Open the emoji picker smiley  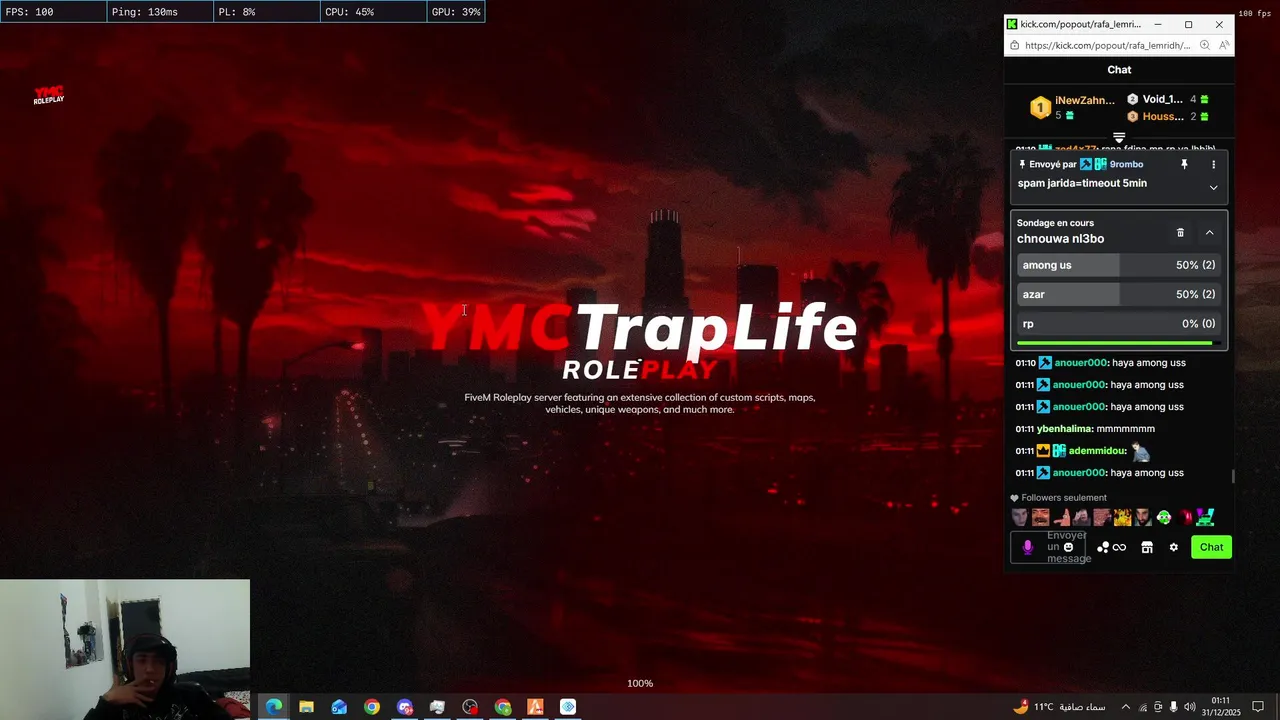click(1068, 547)
